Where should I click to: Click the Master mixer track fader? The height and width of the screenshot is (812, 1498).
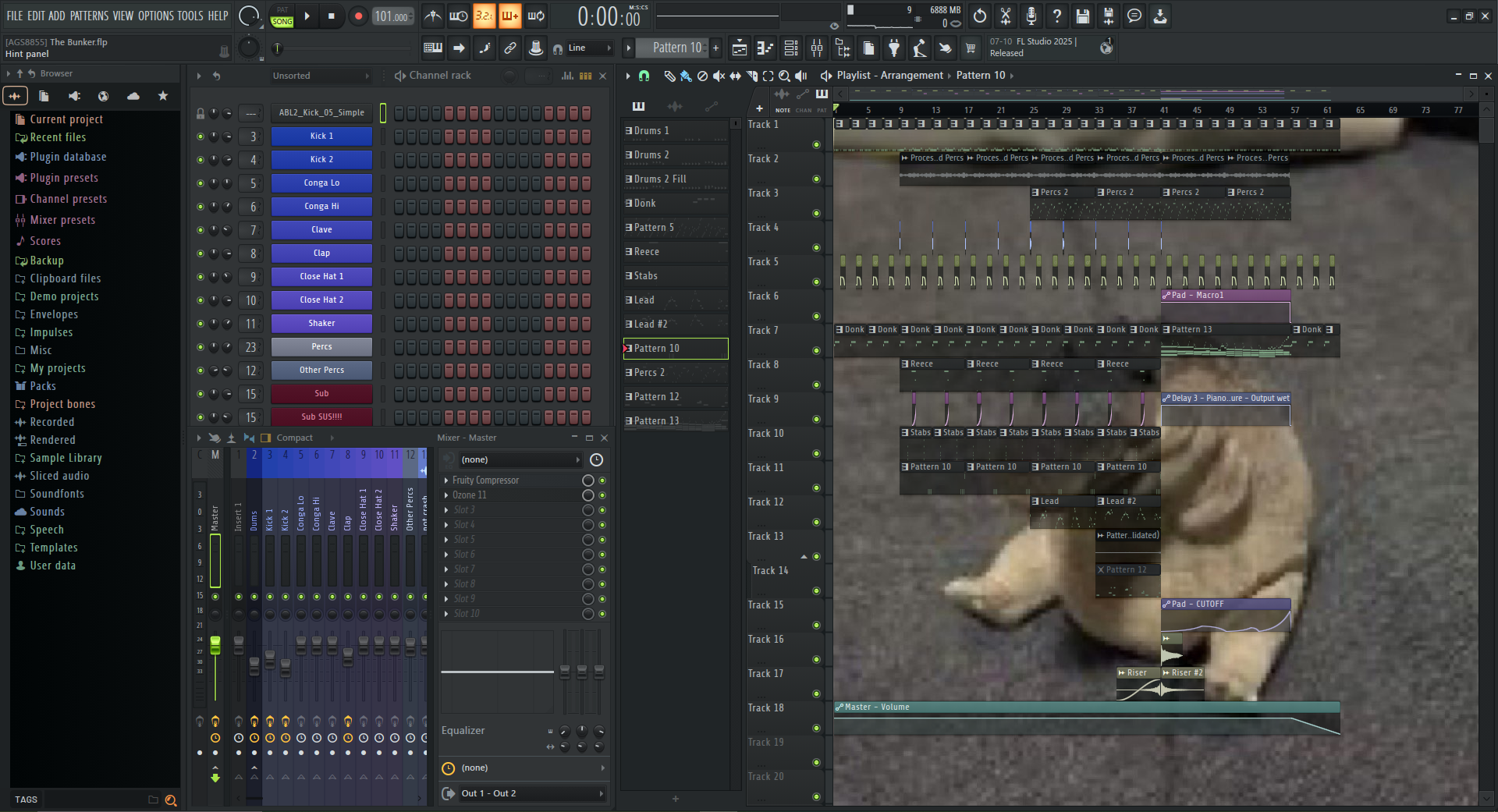point(215,644)
